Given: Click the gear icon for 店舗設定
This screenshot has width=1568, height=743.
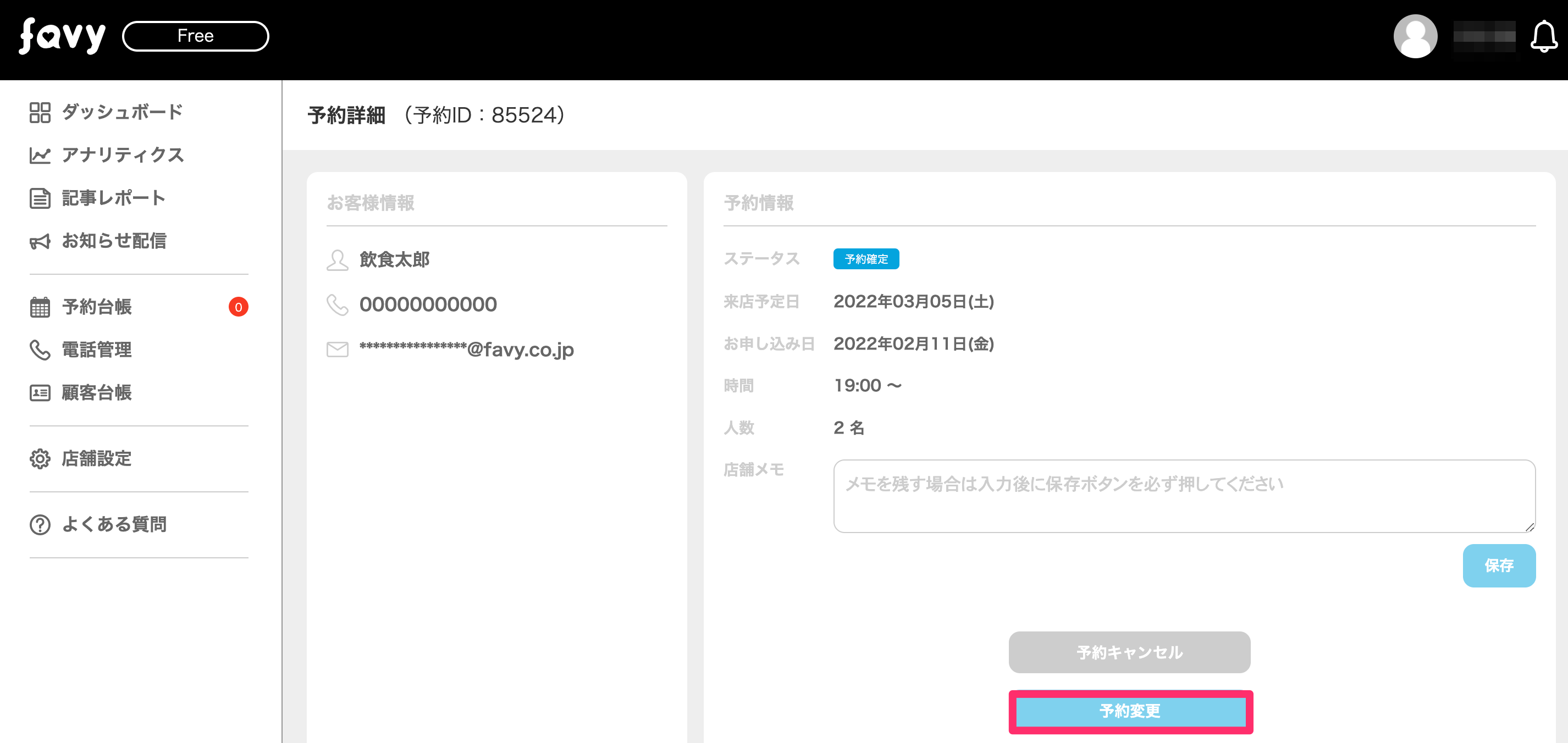Looking at the screenshot, I should (x=40, y=459).
